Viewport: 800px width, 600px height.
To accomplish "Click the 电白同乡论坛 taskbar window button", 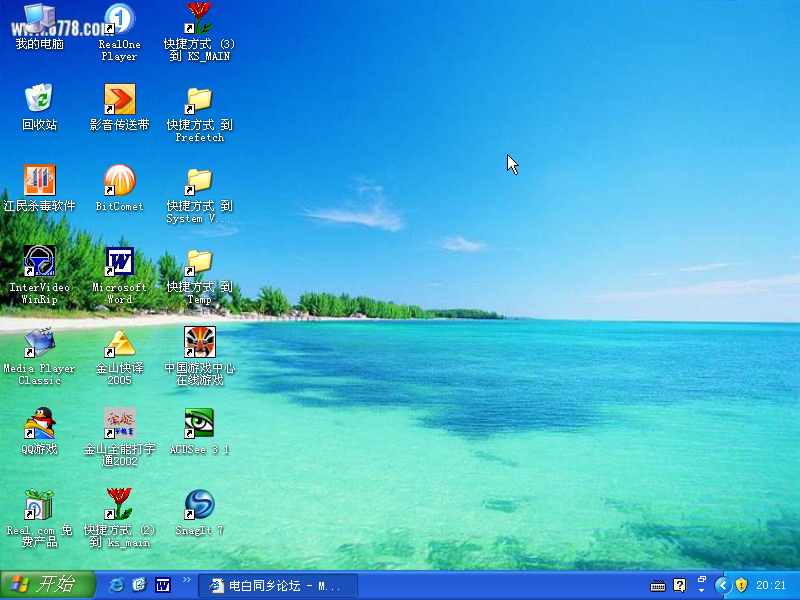I will 277,586.
